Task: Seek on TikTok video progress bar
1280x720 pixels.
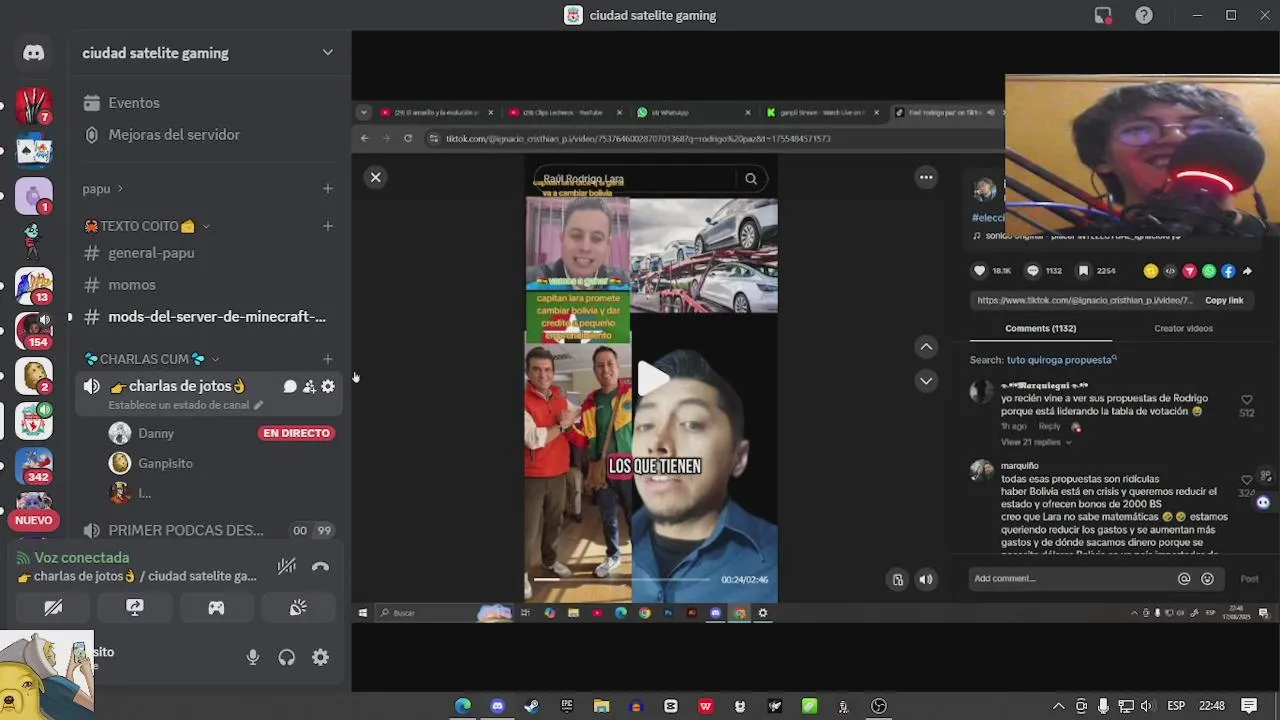Action: 622,579
